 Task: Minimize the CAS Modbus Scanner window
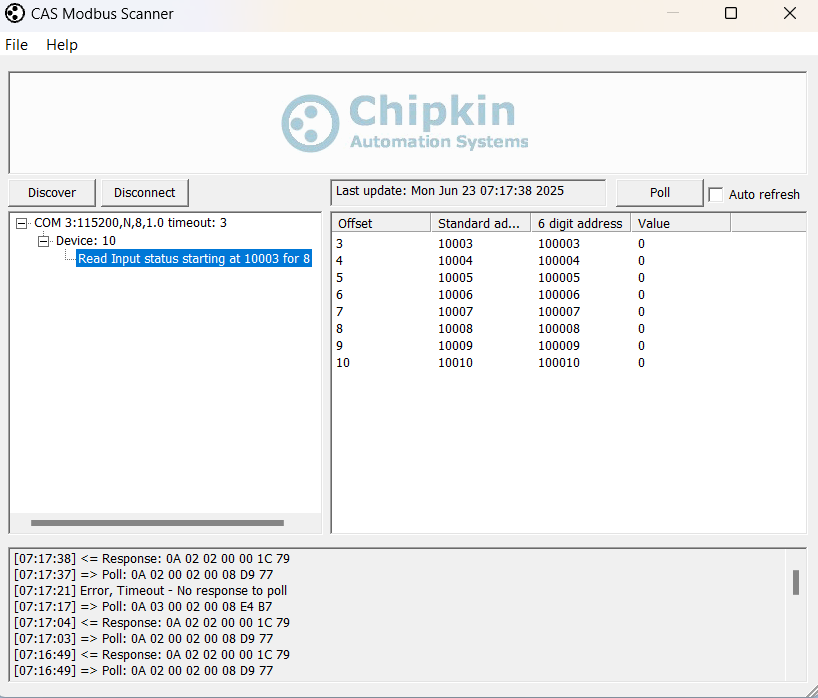[673, 13]
